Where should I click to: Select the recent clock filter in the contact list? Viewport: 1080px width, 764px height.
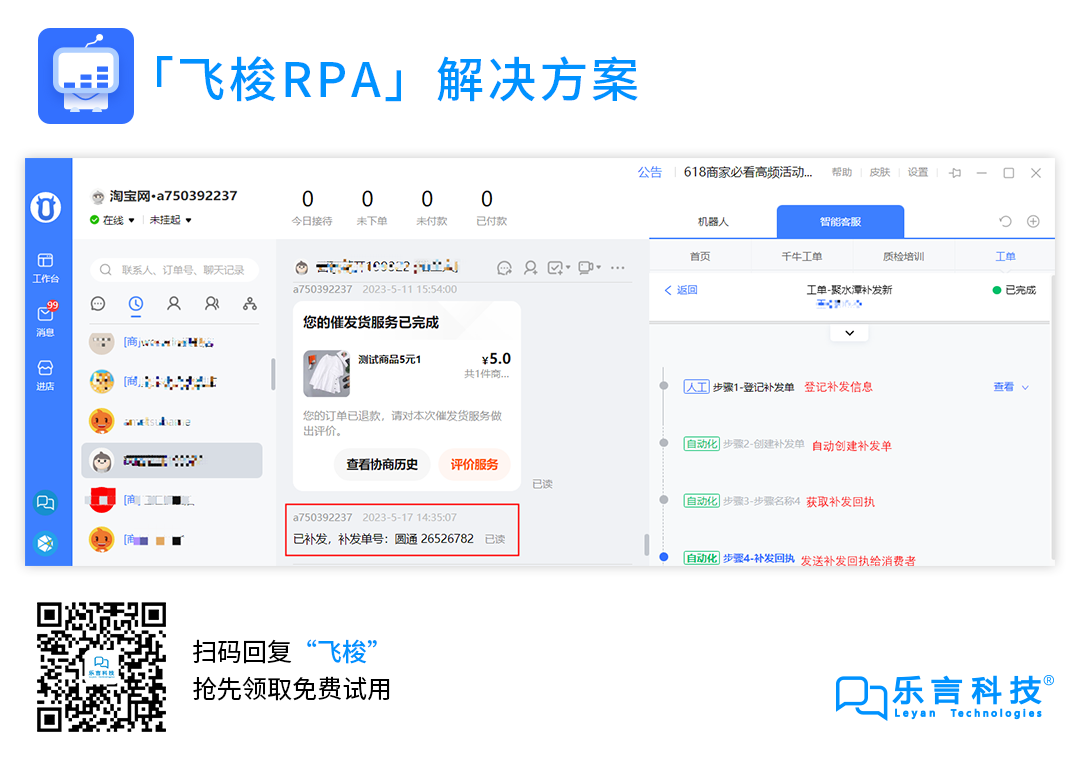pos(136,304)
